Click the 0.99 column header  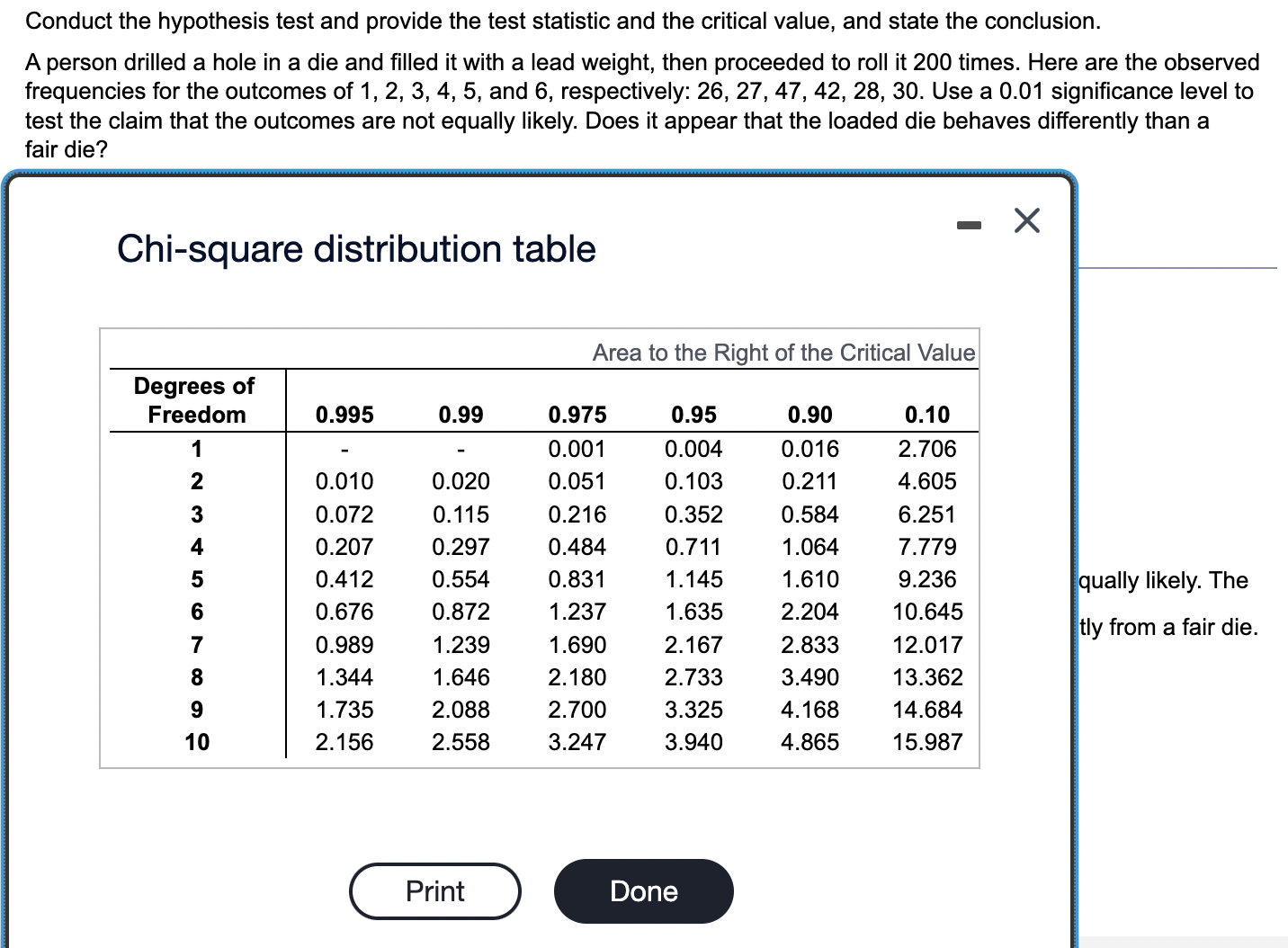[461, 415]
